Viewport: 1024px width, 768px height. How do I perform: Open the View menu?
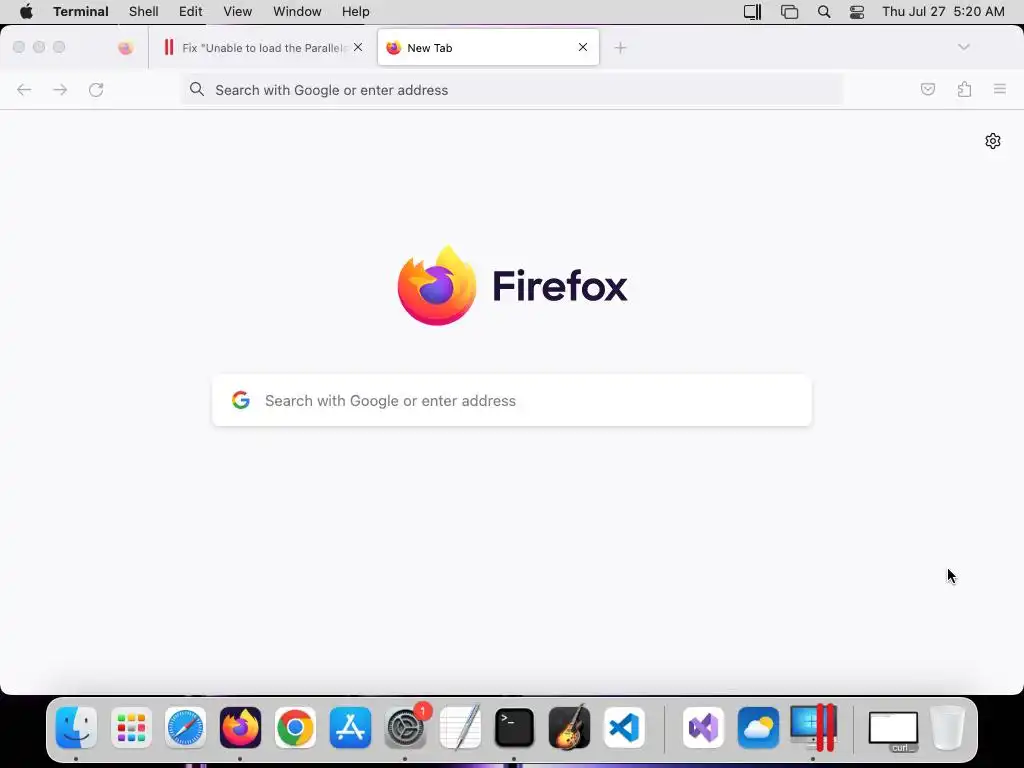click(238, 12)
